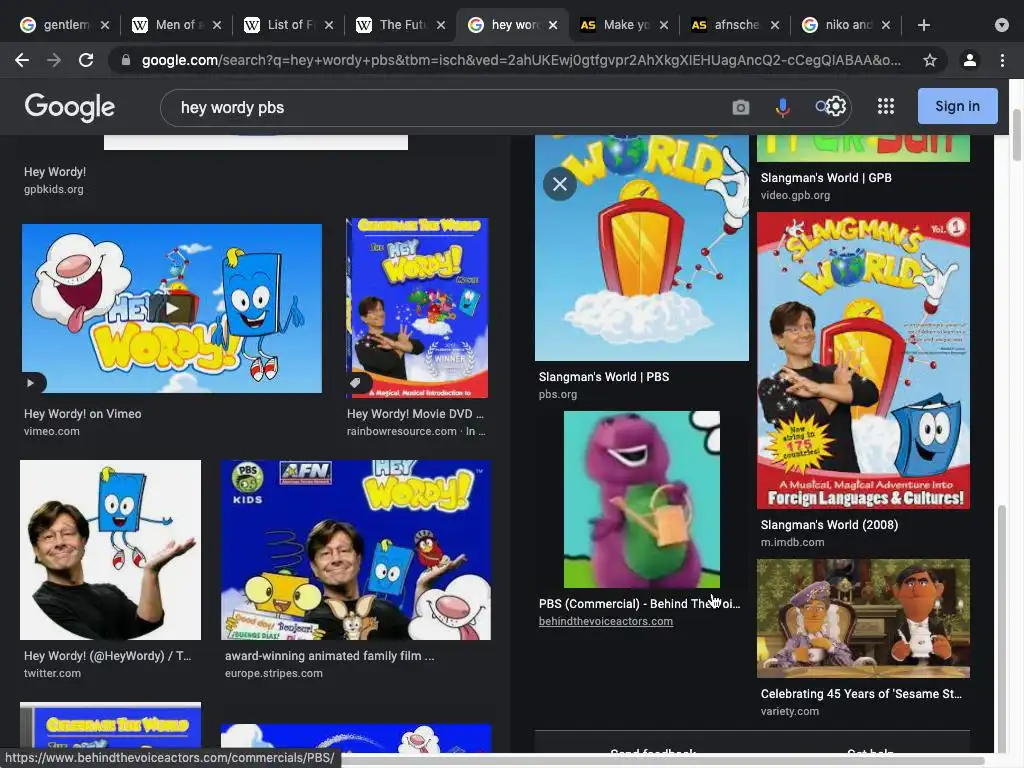Open the Barney PBS Commercial thumbnail
The height and width of the screenshot is (768, 1024).
click(x=641, y=499)
